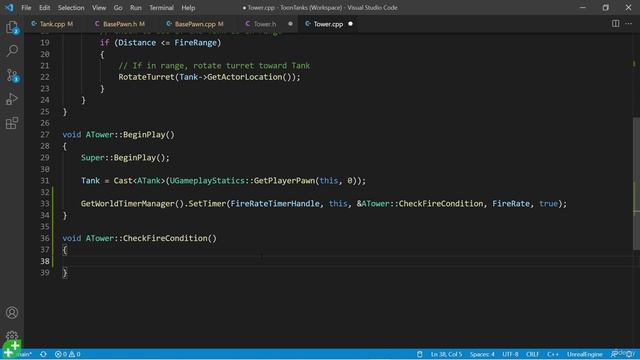This screenshot has height=360, width=640.
Task: Click the VS Code logo icon
Action: tap(9, 7)
